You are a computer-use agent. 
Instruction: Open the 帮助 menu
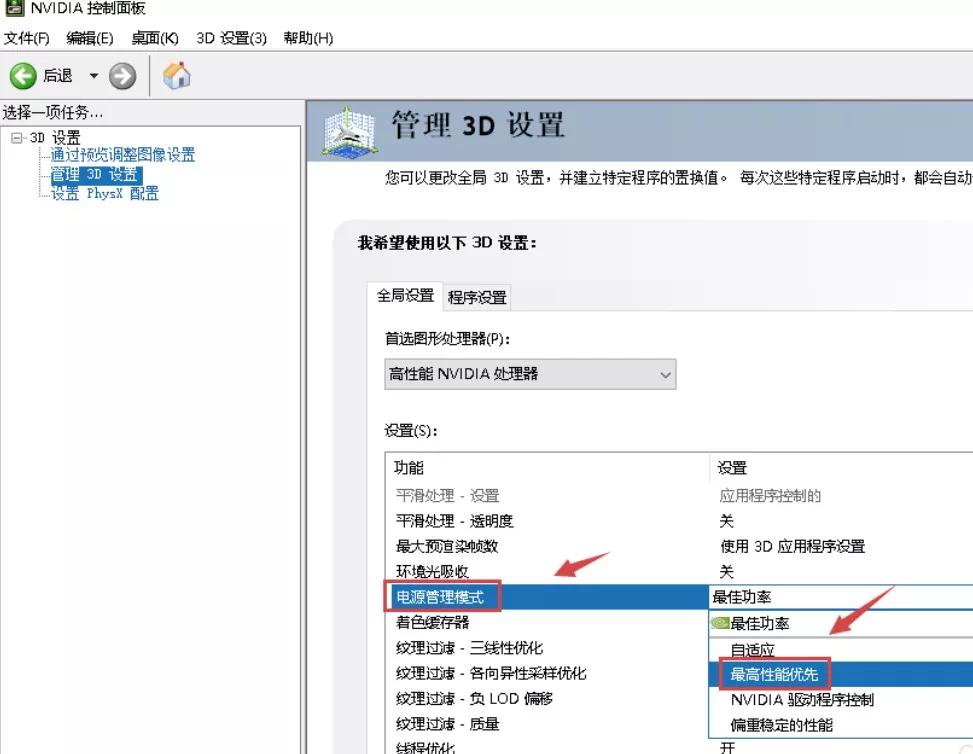coord(306,38)
